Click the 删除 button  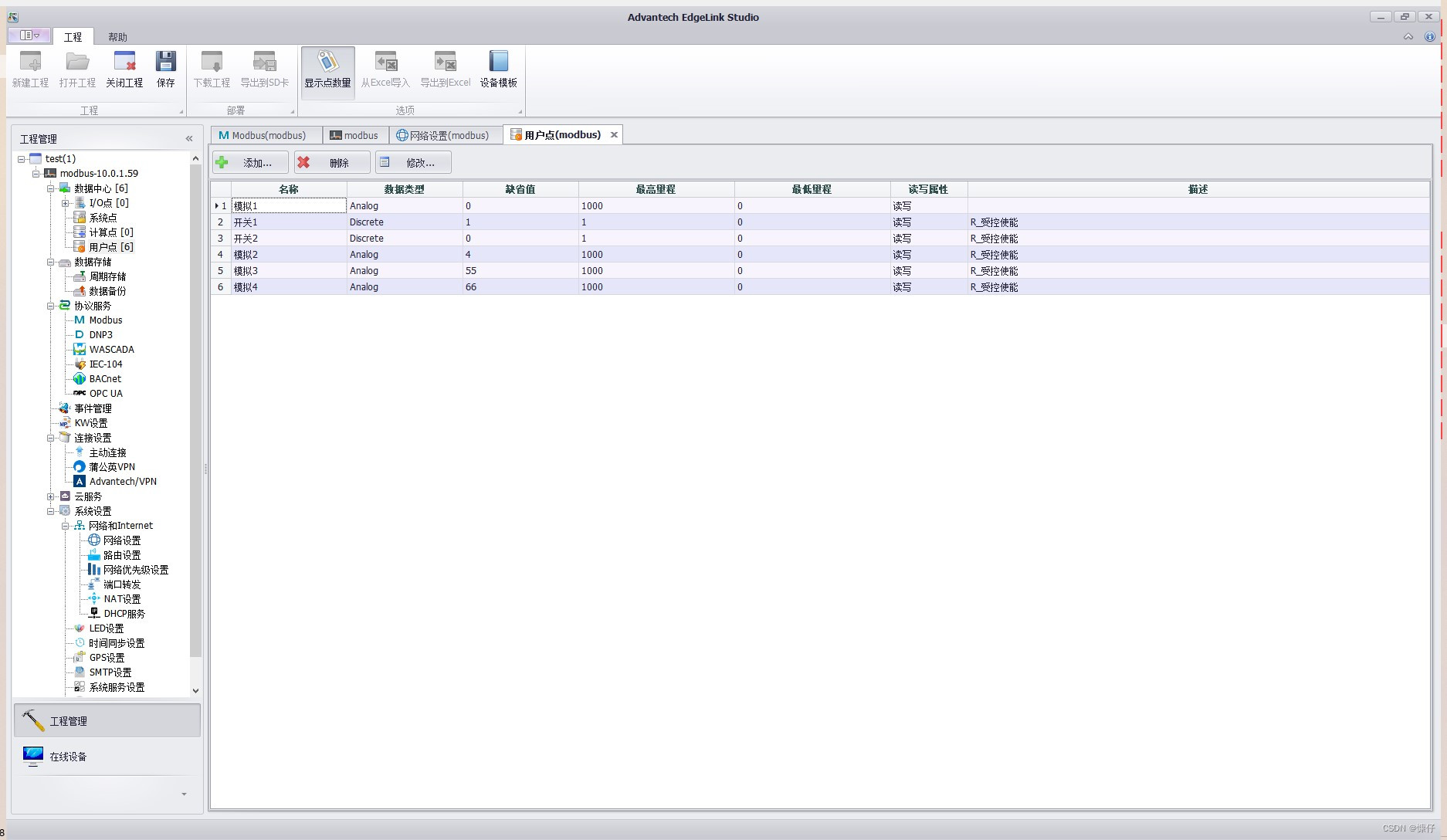coord(332,162)
